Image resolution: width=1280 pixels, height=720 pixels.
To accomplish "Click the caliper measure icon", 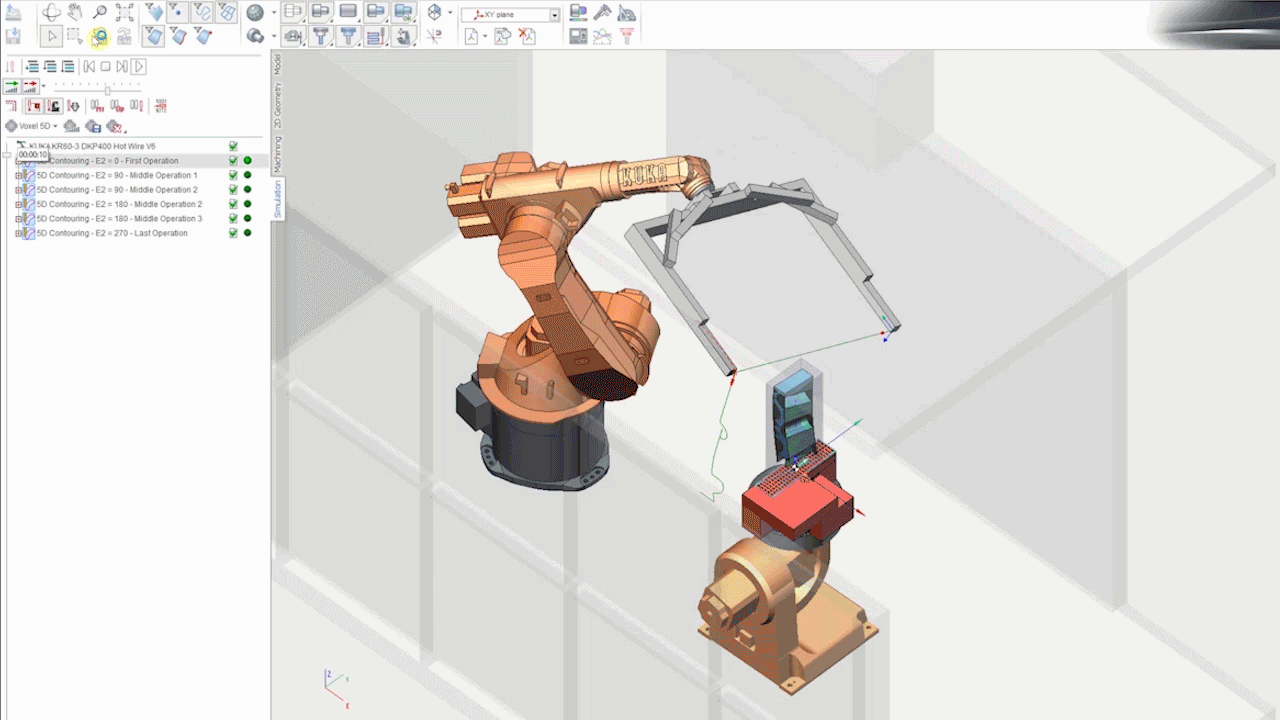I will [604, 12].
